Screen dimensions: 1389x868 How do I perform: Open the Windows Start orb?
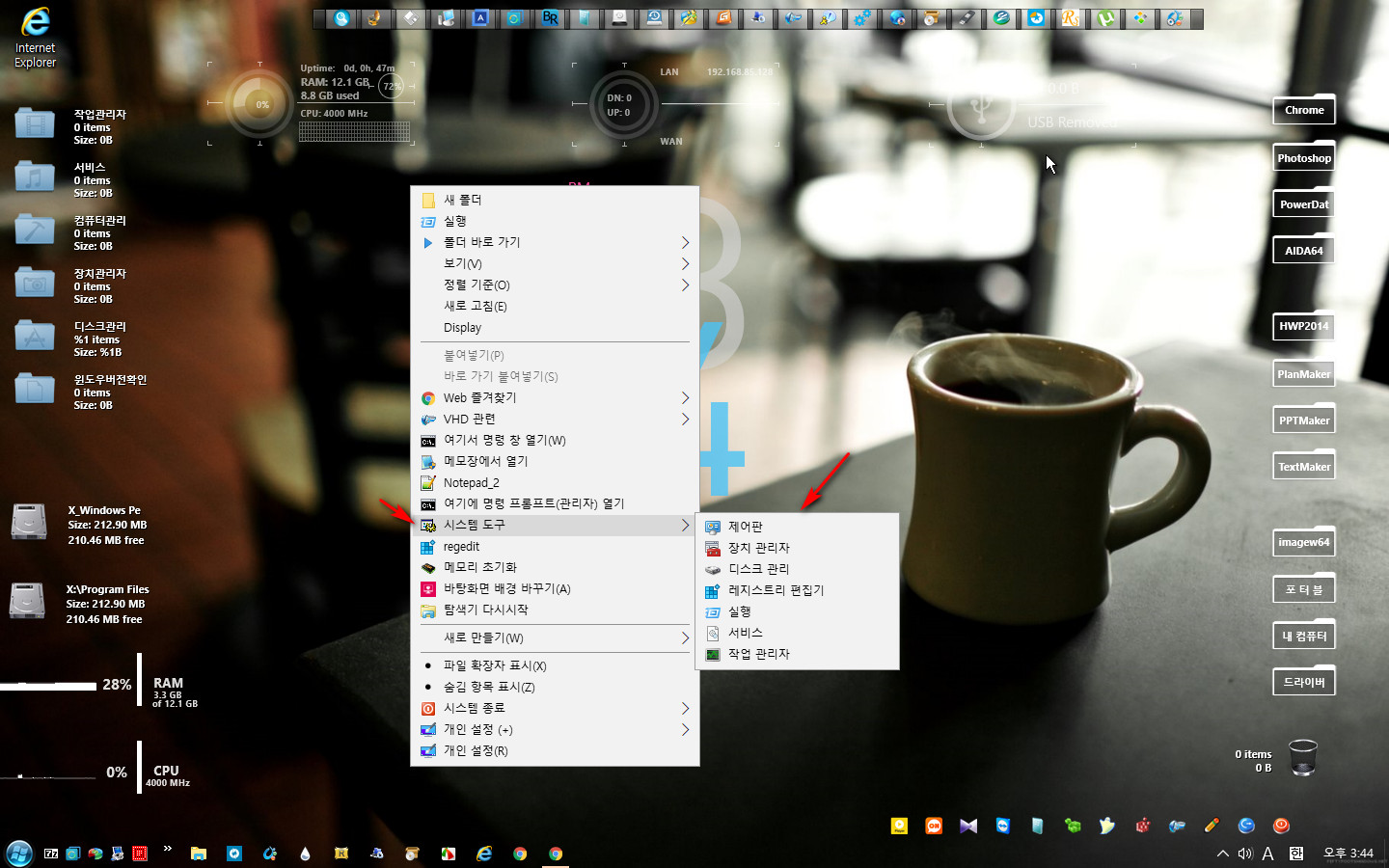click(x=19, y=854)
